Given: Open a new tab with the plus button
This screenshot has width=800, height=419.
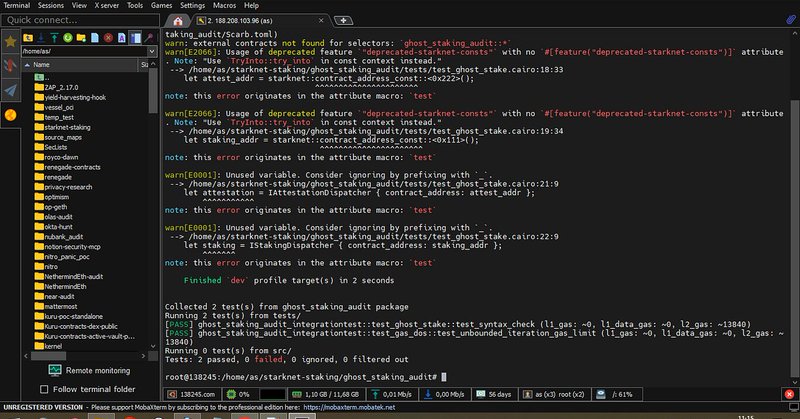Looking at the screenshot, I should [344, 20].
